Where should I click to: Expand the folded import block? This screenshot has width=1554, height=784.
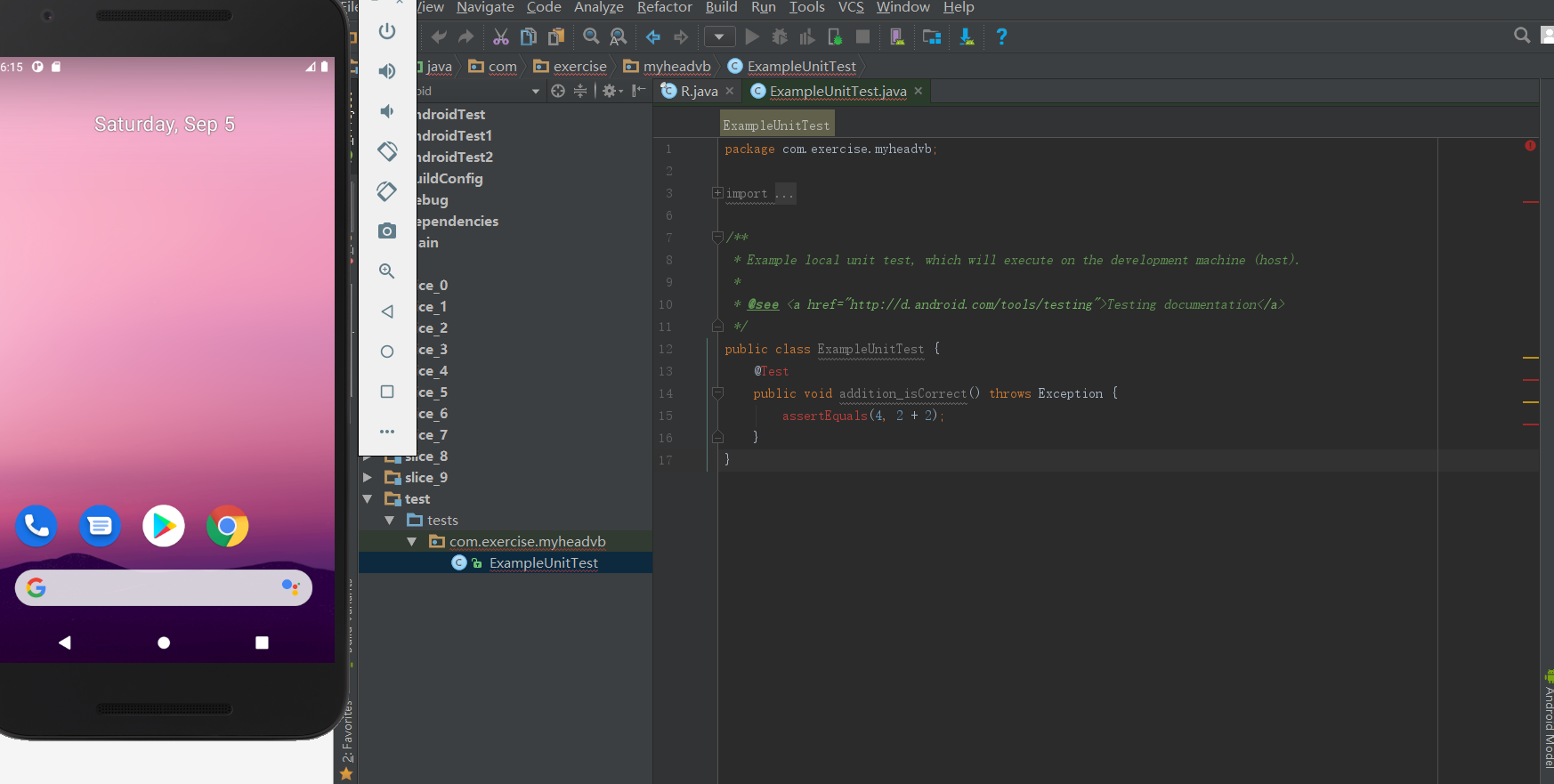pos(717,193)
